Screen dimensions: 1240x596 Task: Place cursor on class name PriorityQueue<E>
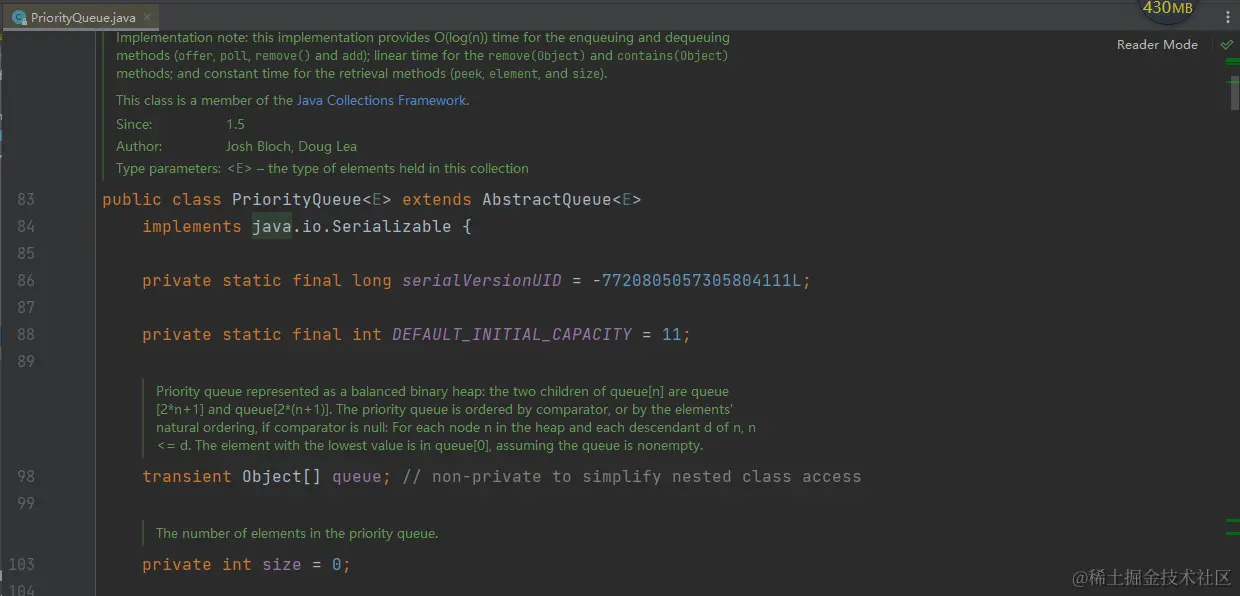(312, 200)
